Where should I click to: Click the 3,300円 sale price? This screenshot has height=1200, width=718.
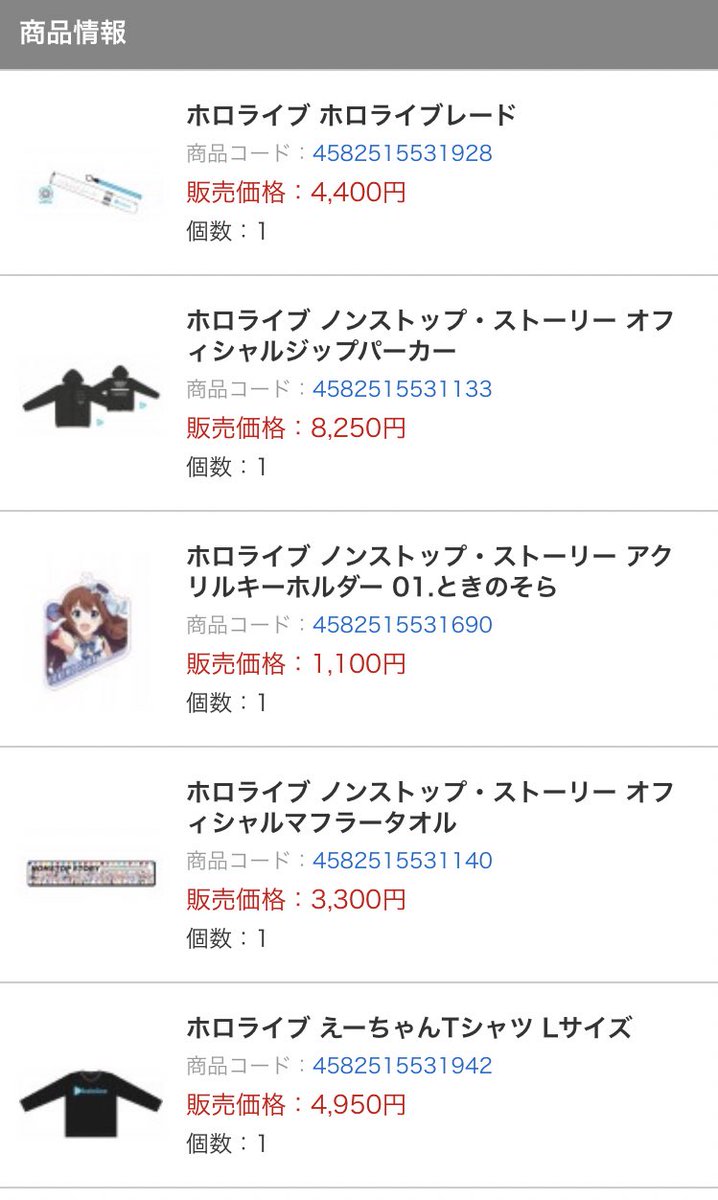pyautogui.click(x=358, y=899)
